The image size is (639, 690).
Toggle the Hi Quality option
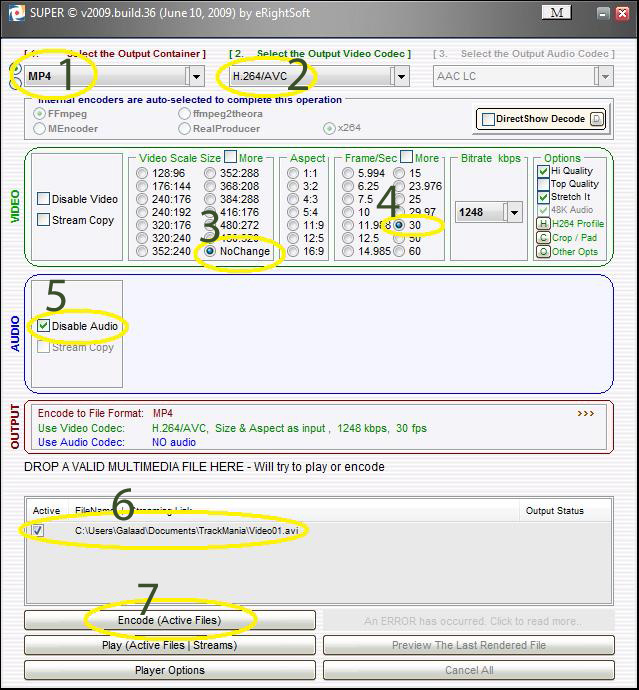[x=543, y=171]
